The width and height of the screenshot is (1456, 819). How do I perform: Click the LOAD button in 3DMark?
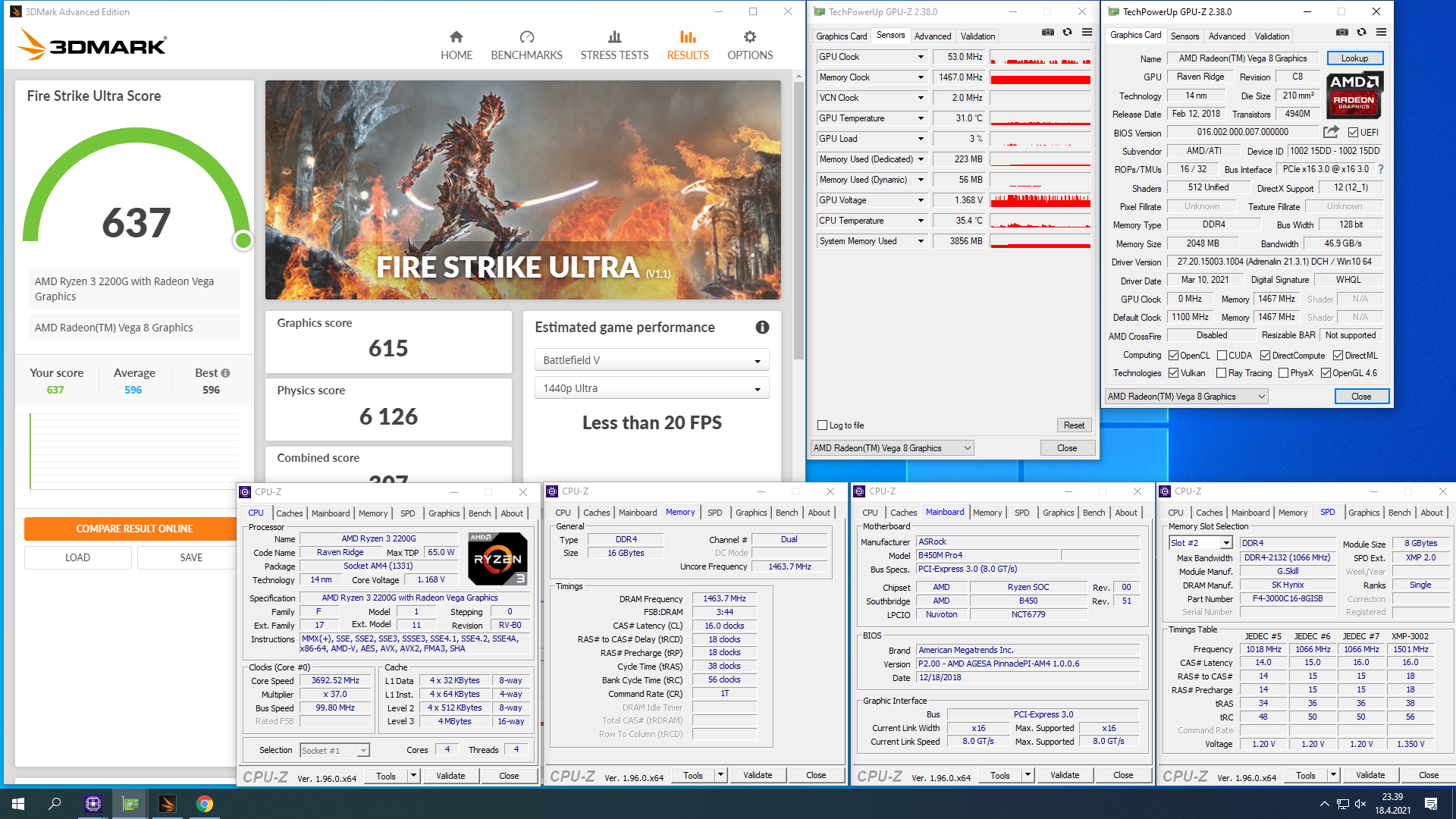coord(77,557)
